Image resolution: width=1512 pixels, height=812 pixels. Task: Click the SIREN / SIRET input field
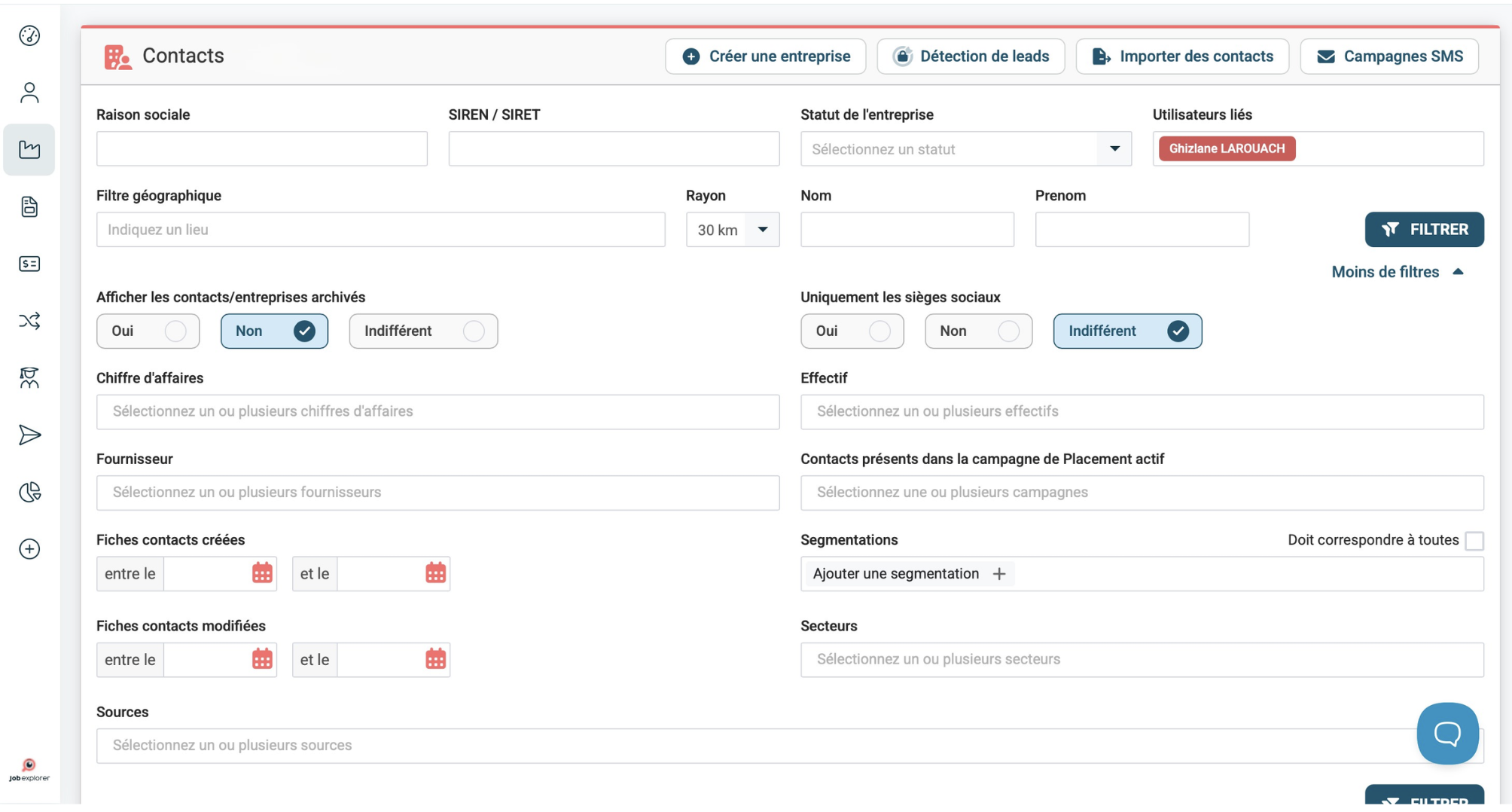614,149
